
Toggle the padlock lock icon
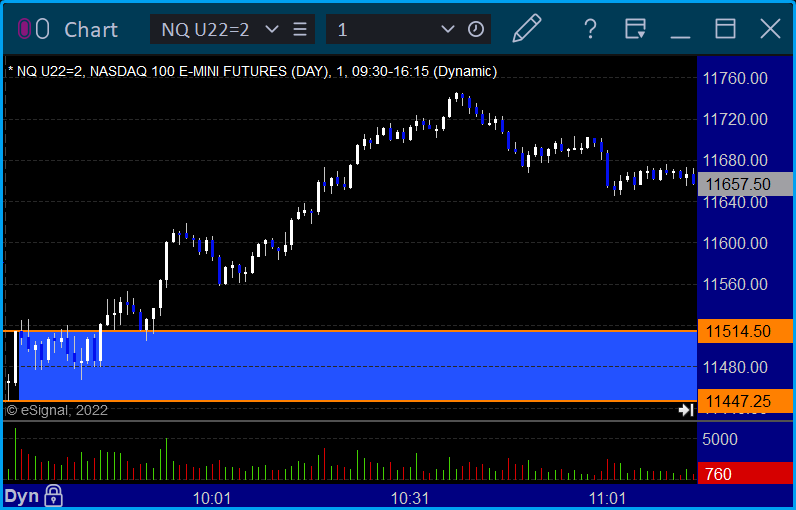pos(53,496)
